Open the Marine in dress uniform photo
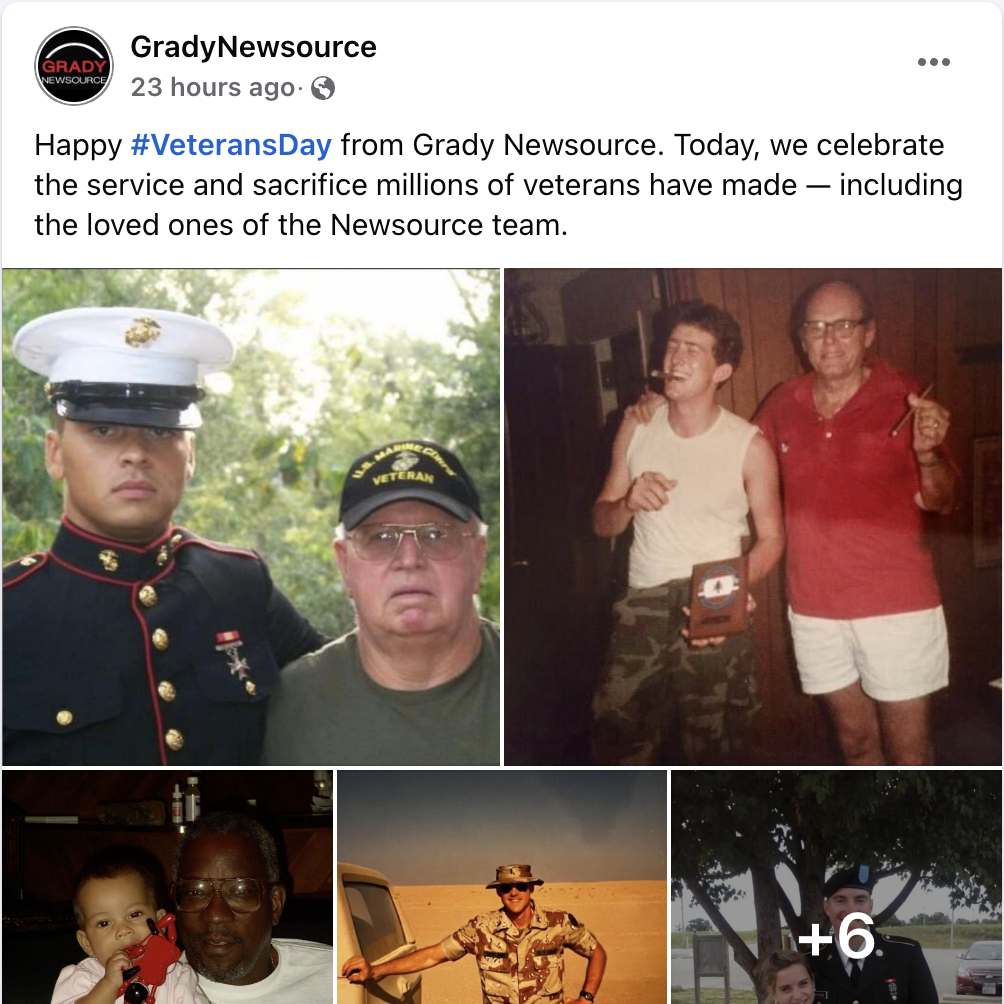This screenshot has width=1004, height=1004. click(251, 517)
